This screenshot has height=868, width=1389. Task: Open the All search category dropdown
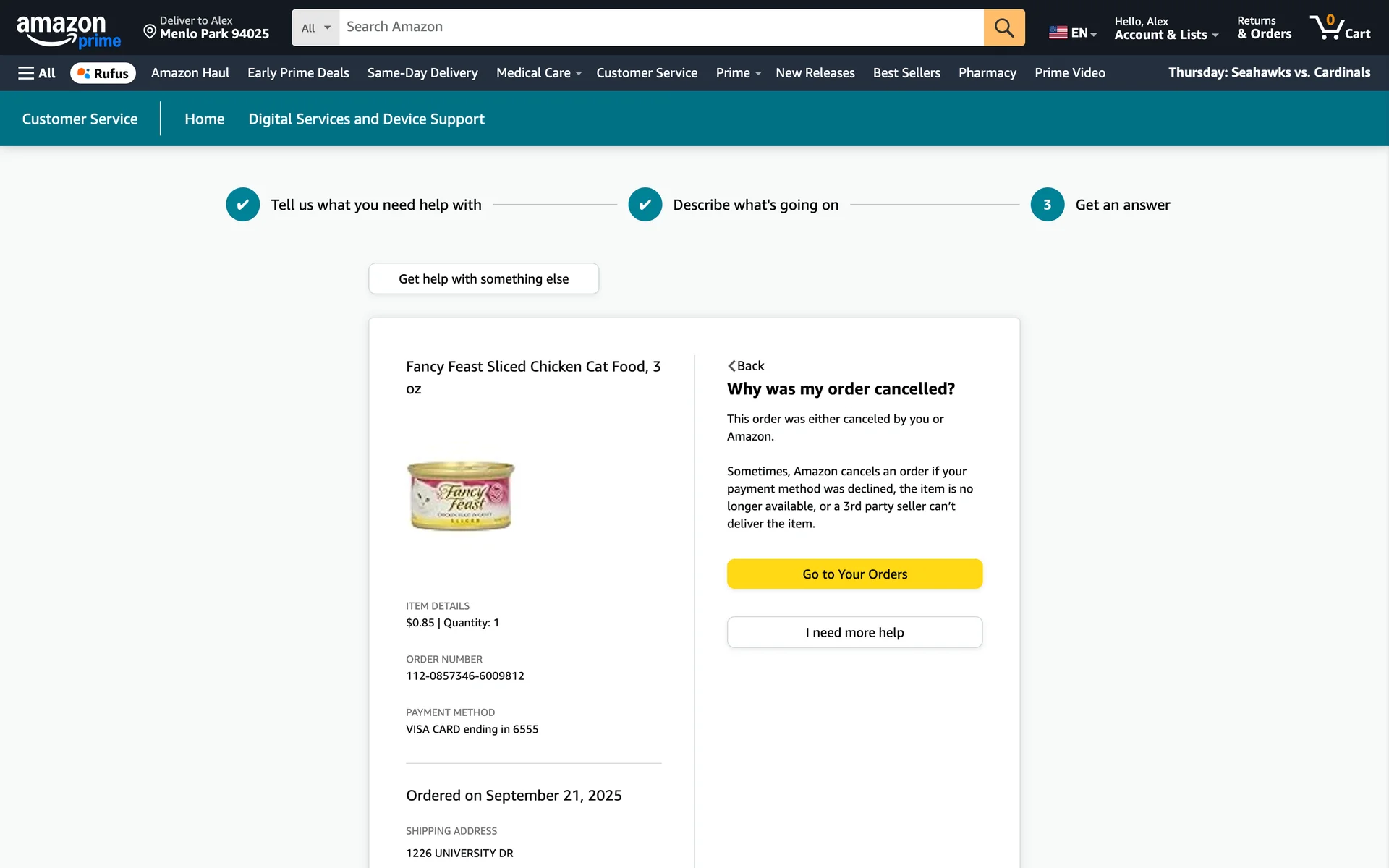tap(315, 27)
